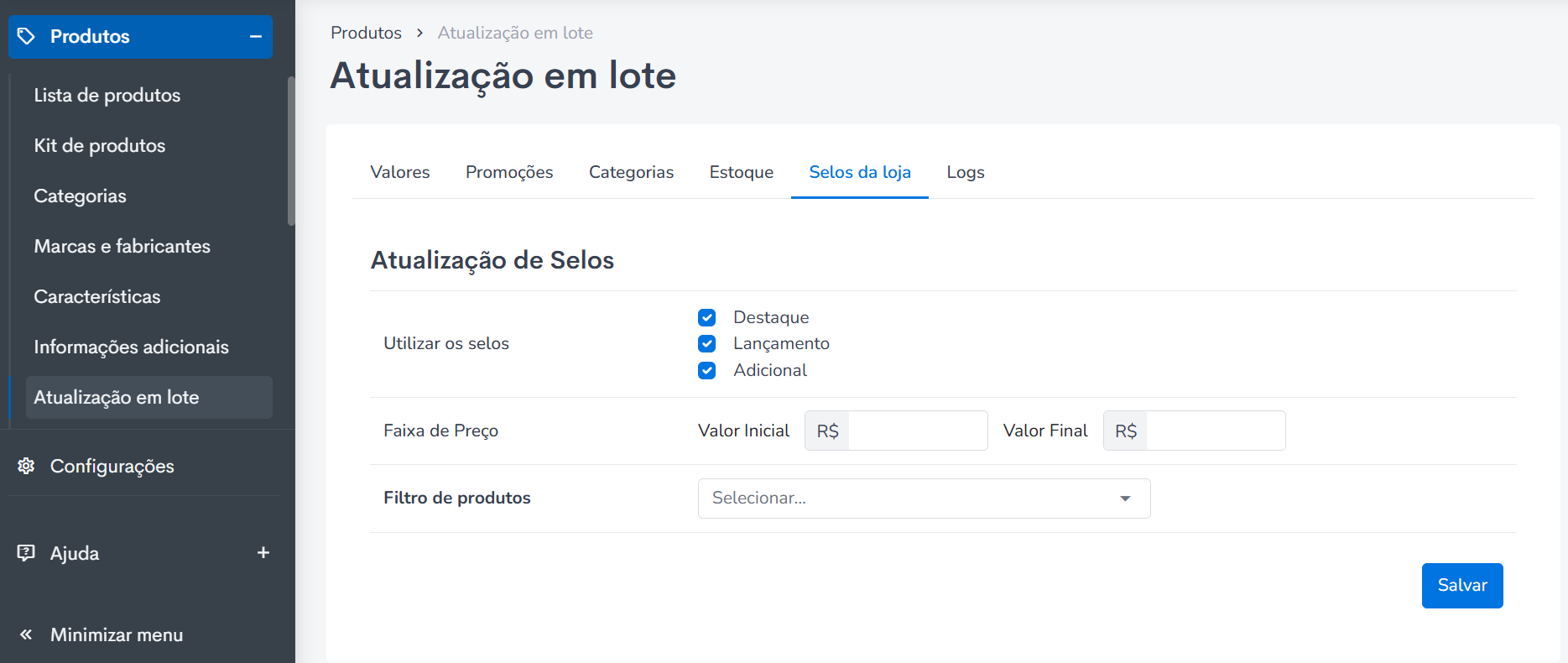Collapse Produtos menu with minus icon
Image resolution: width=1568 pixels, height=663 pixels.
256,37
